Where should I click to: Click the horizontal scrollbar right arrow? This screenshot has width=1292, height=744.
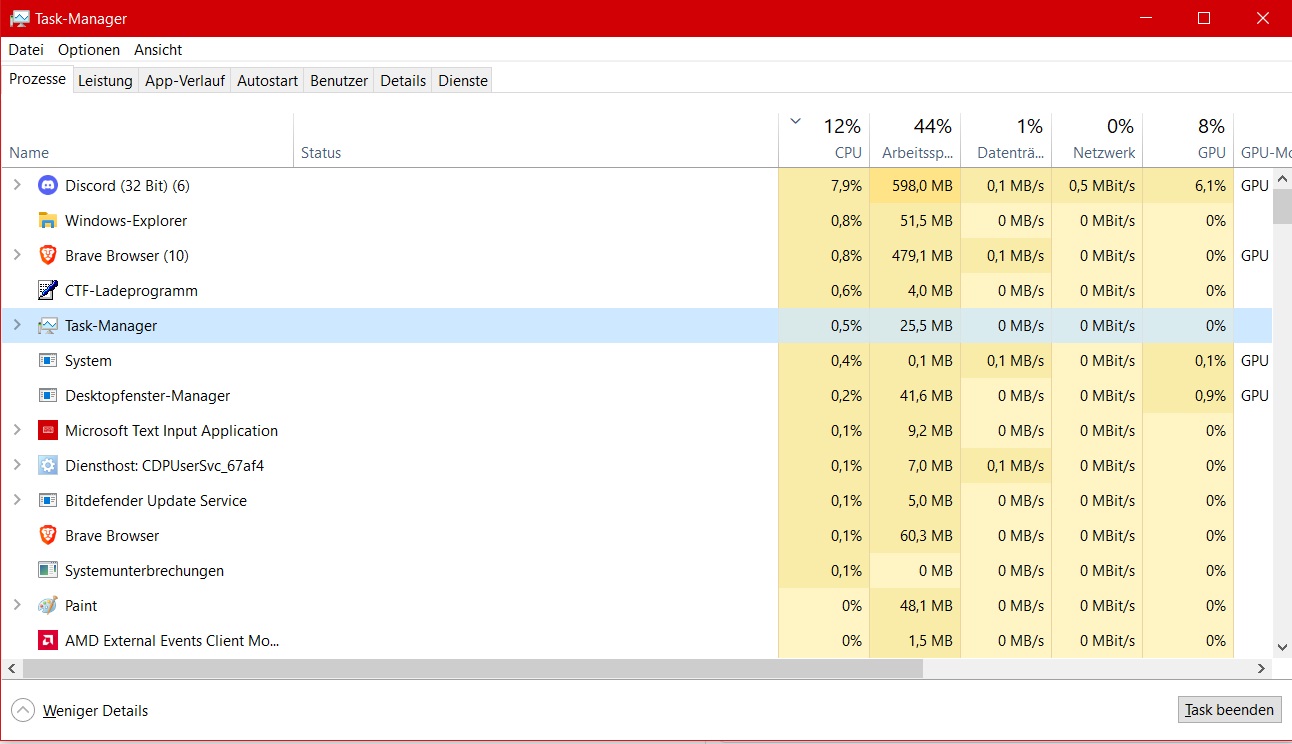[x=1262, y=668]
